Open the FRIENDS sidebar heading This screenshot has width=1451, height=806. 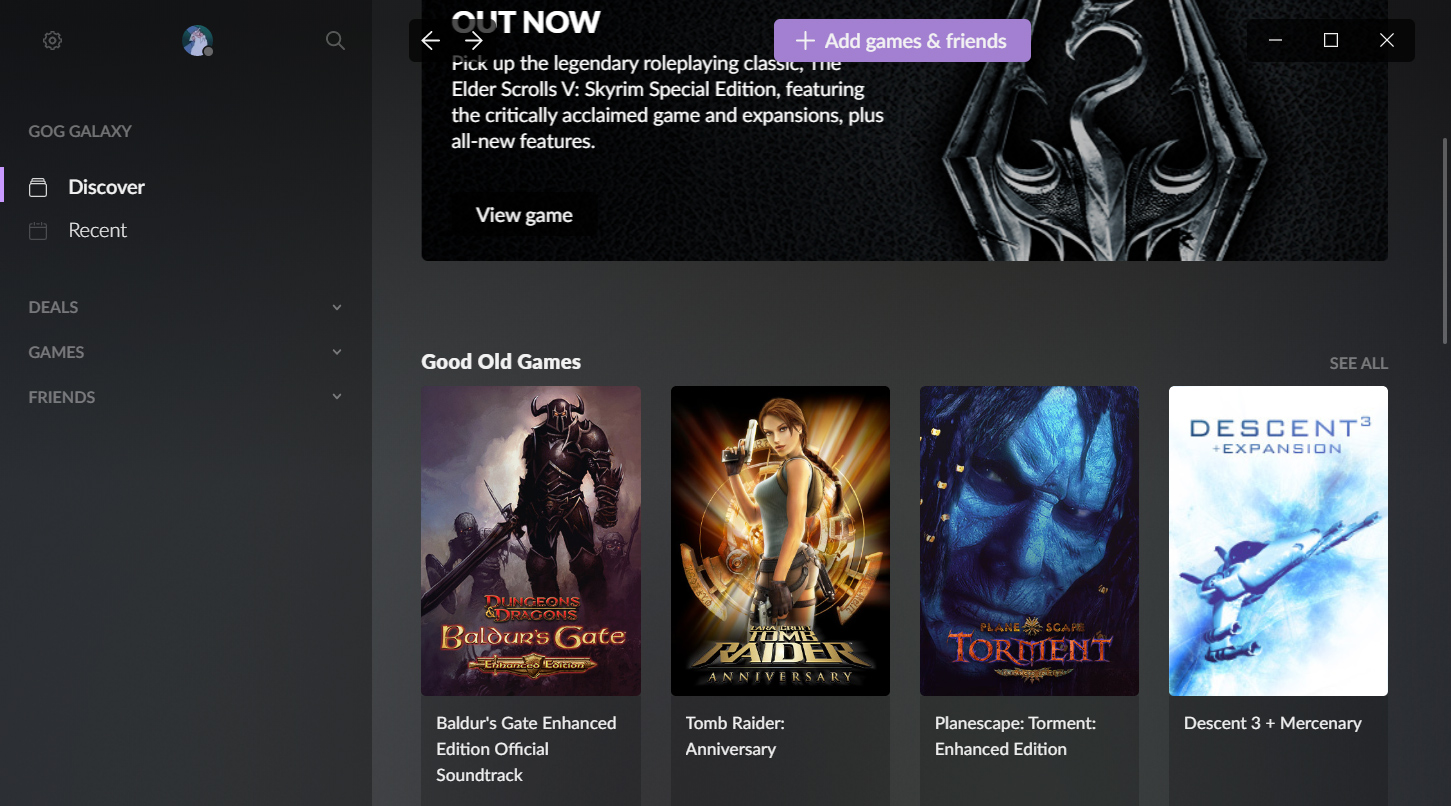62,397
